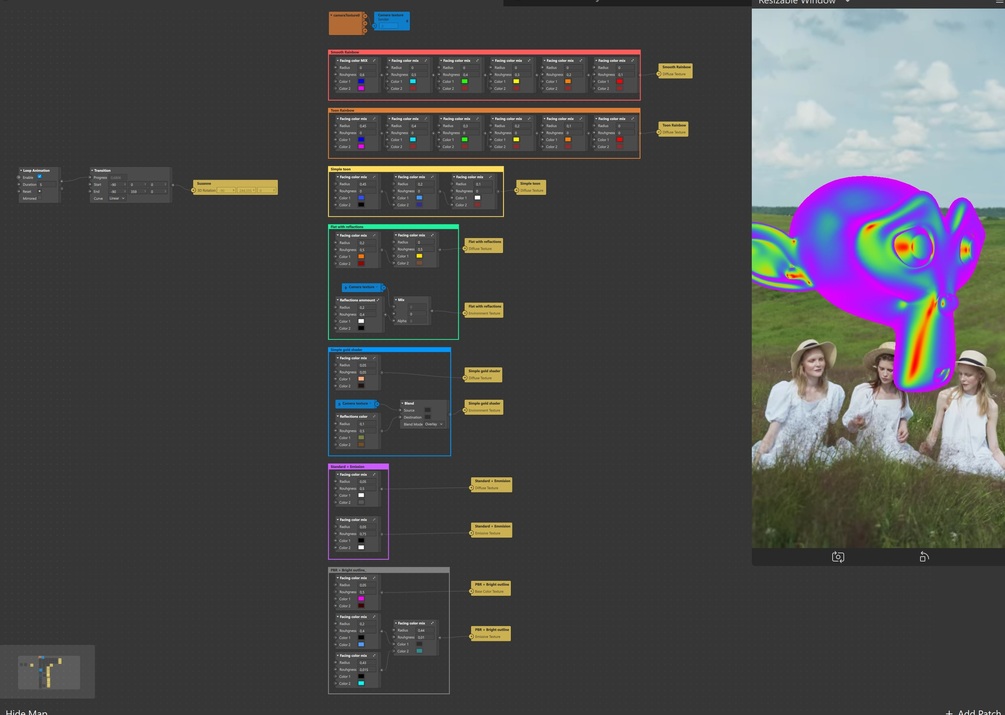Select the Flat with reflections comment header

click(394, 227)
